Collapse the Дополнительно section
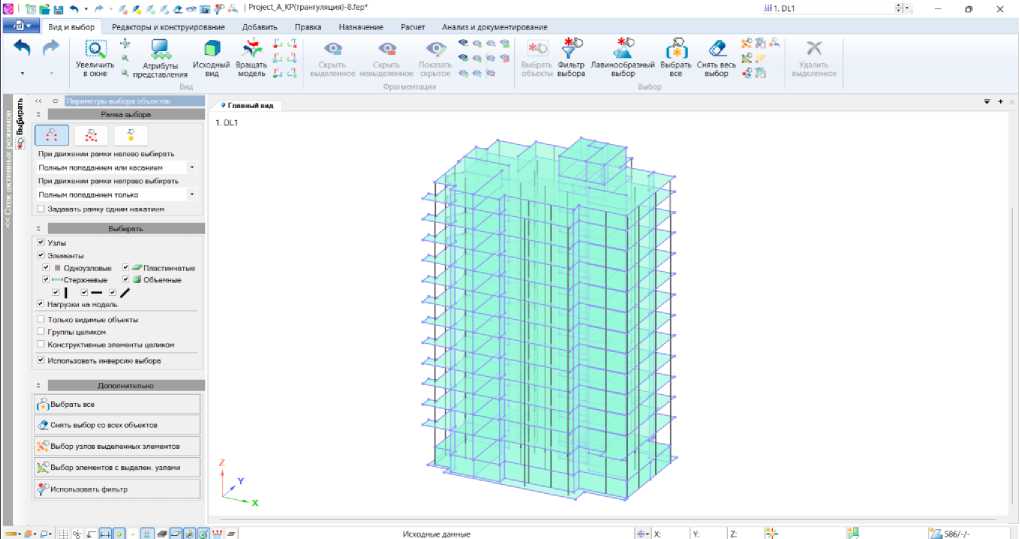This screenshot has height=539, width=1020. [38, 385]
